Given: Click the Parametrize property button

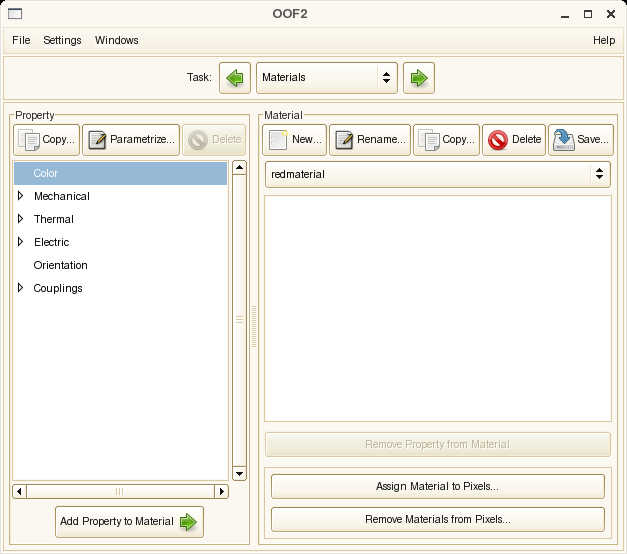Looking at the screenshot, I should [x=131, y=140].
